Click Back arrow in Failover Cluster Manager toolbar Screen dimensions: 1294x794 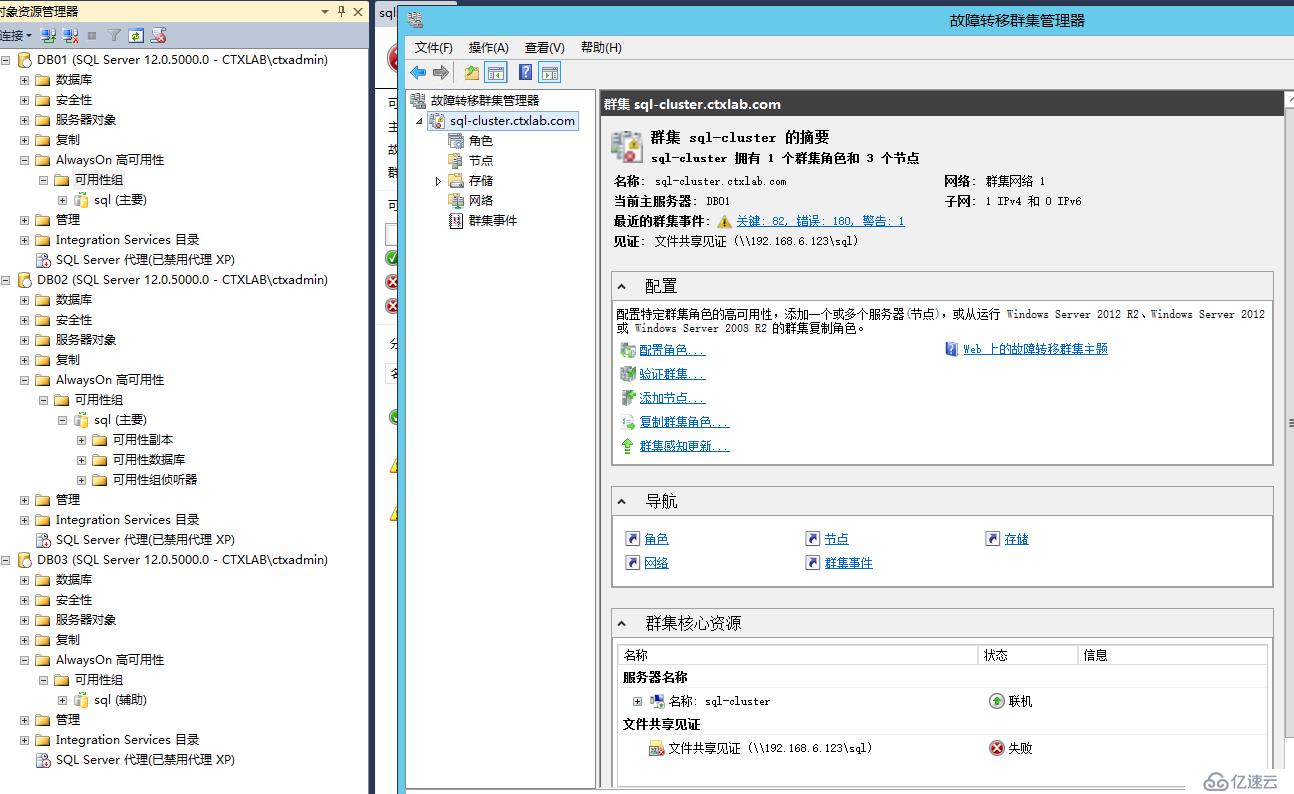[418, 72]
